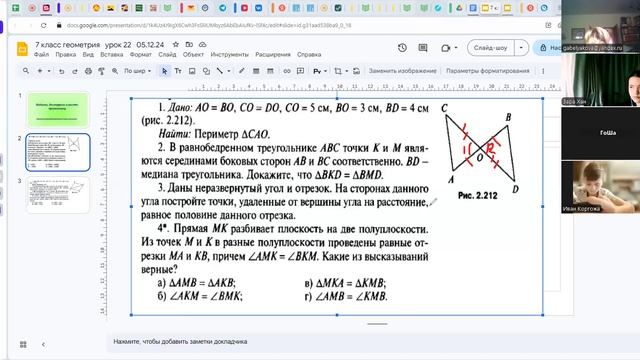Click the reset image icon
640x360 pixels.
point(356,71)
